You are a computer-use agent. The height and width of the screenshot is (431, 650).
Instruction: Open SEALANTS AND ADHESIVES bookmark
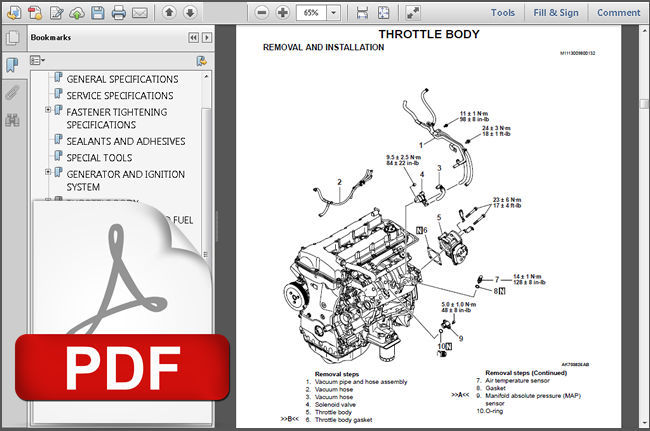click(126, 141)
